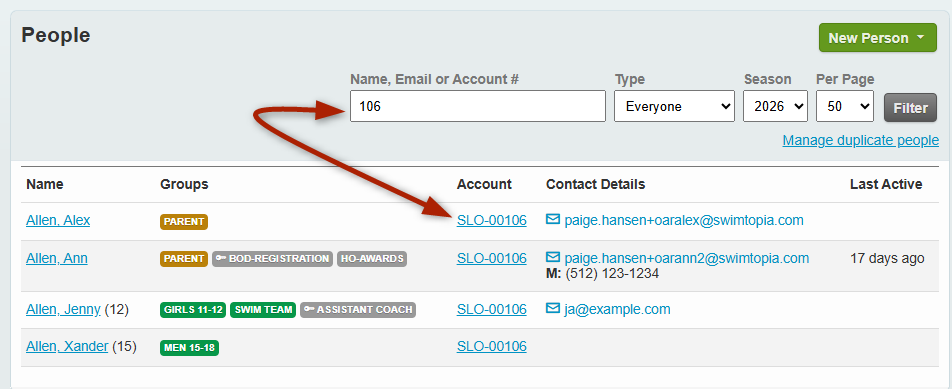Click the Season field label
Image resolution: width=952 pixels, height=389 pixels.
pos(767,79)
